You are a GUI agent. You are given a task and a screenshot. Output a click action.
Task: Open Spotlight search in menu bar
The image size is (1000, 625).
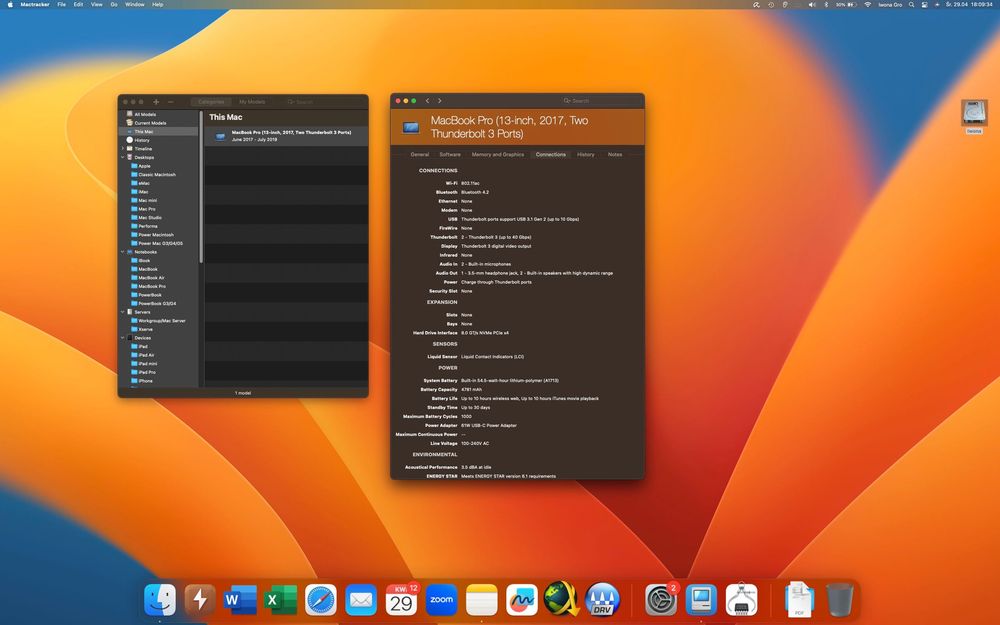pyautogui.click(x=911, y=4)
